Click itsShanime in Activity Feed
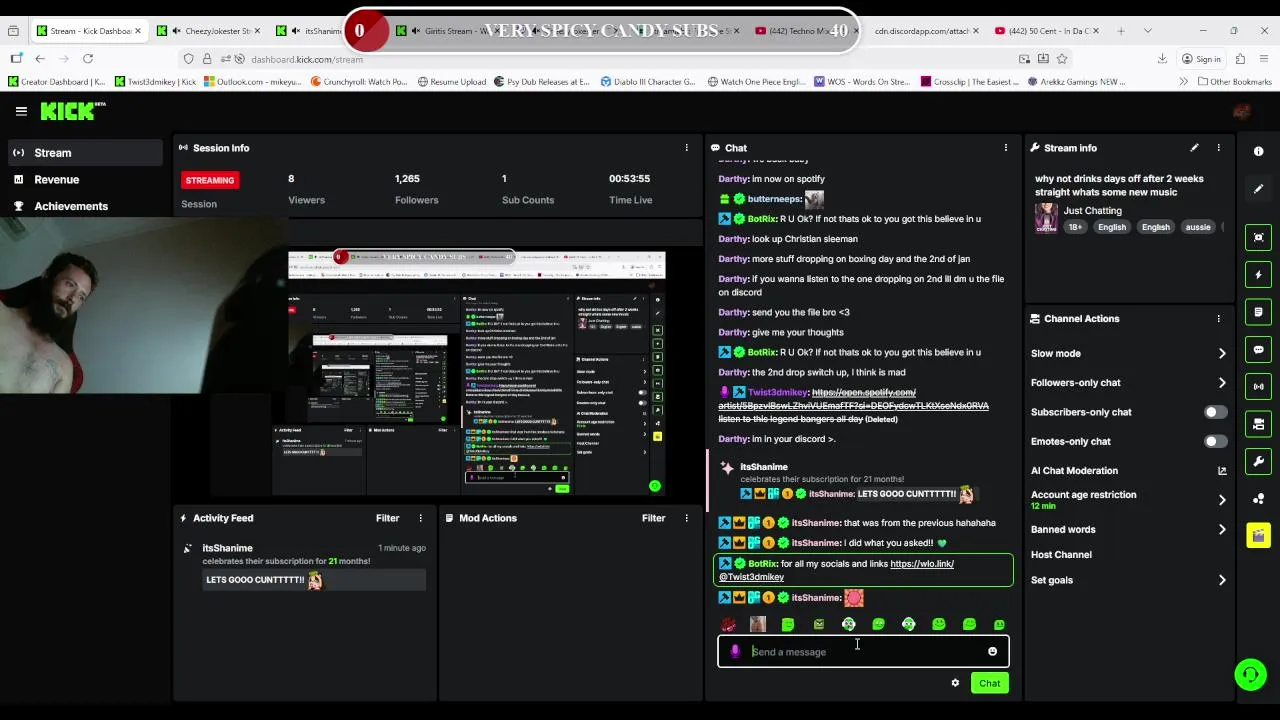This screenshot has width=1280, height=720. coord(227,548)
